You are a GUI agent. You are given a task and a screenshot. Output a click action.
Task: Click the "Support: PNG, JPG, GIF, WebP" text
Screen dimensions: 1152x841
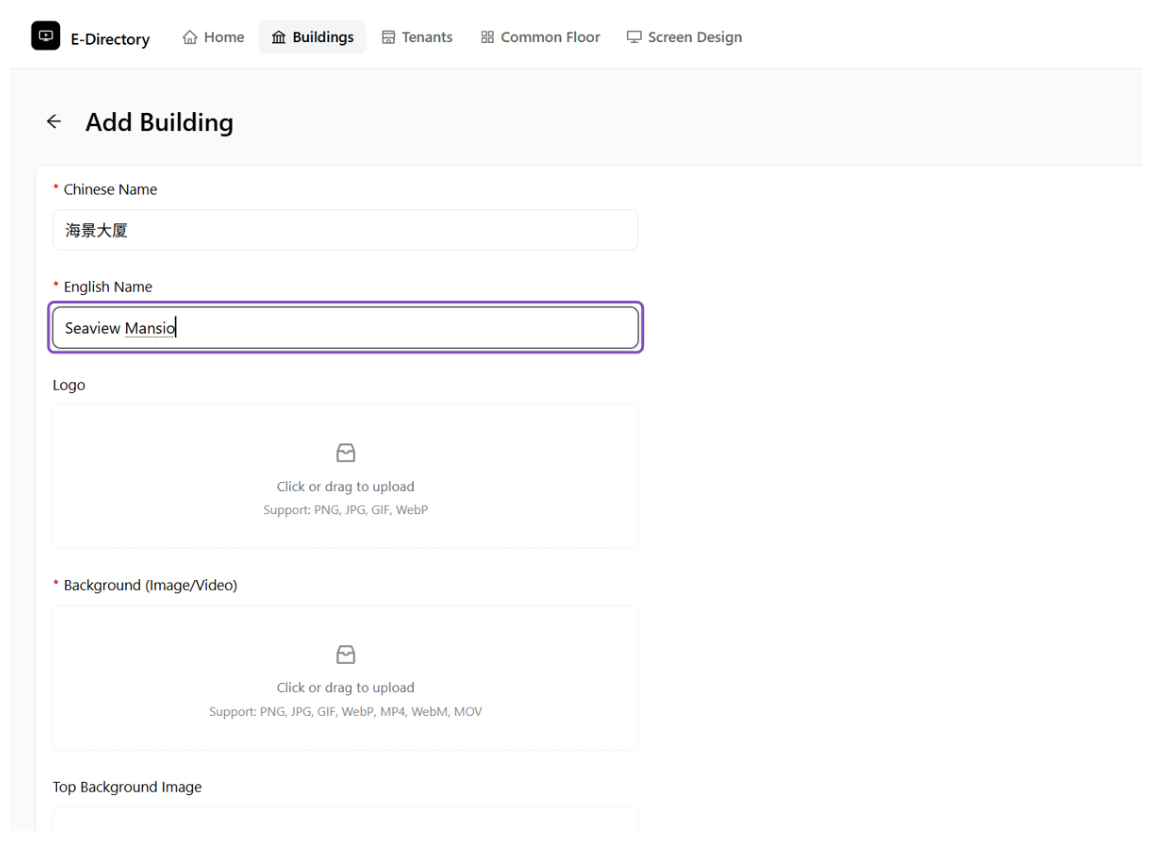click(345, 510)
